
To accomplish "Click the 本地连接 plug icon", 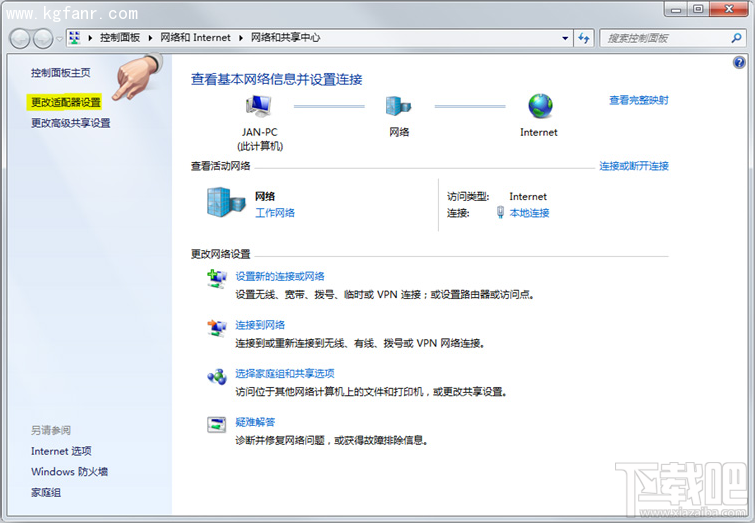I will tap(500, 212).
